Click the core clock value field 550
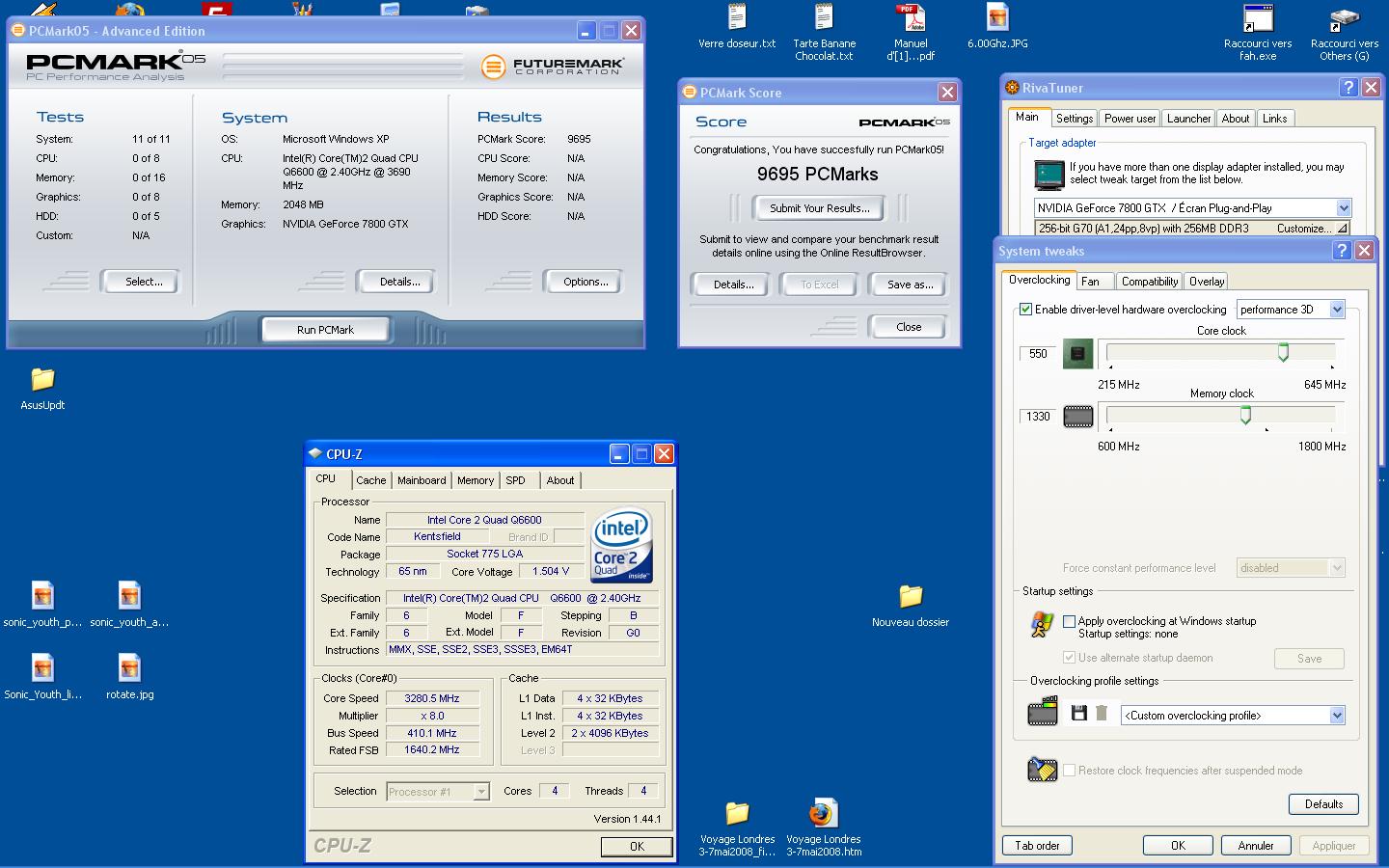The image size is (1389, 868). (1038, 354)
